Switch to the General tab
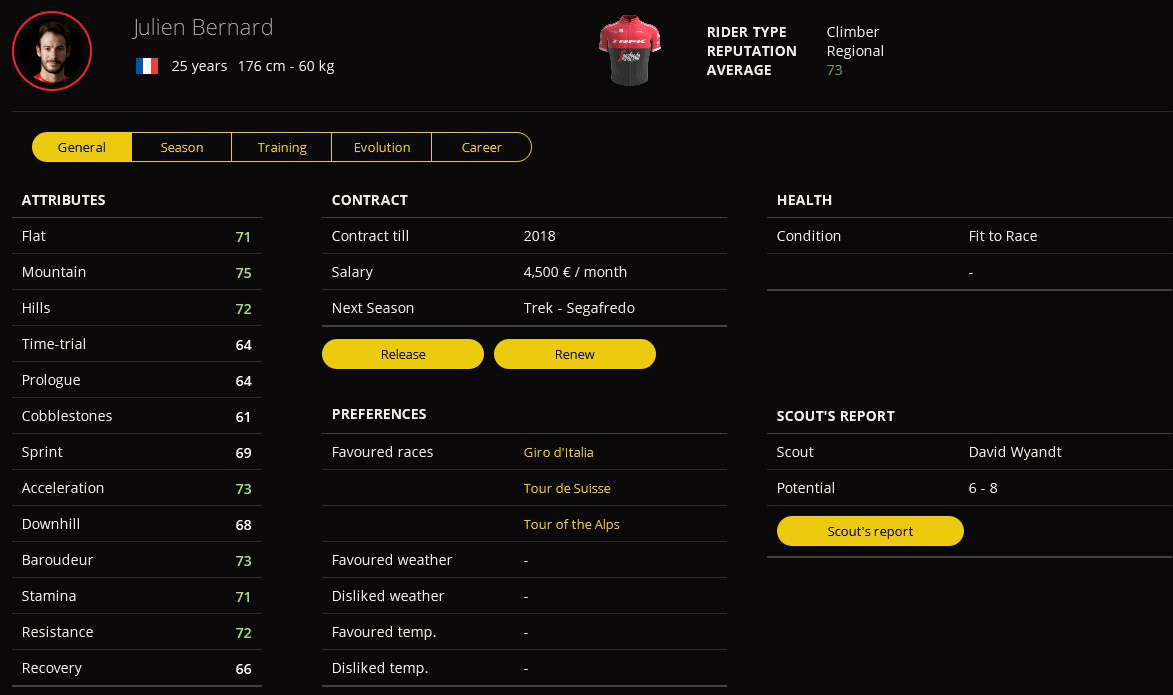Viewport: 1173px width, 695px height. (82, 147)
